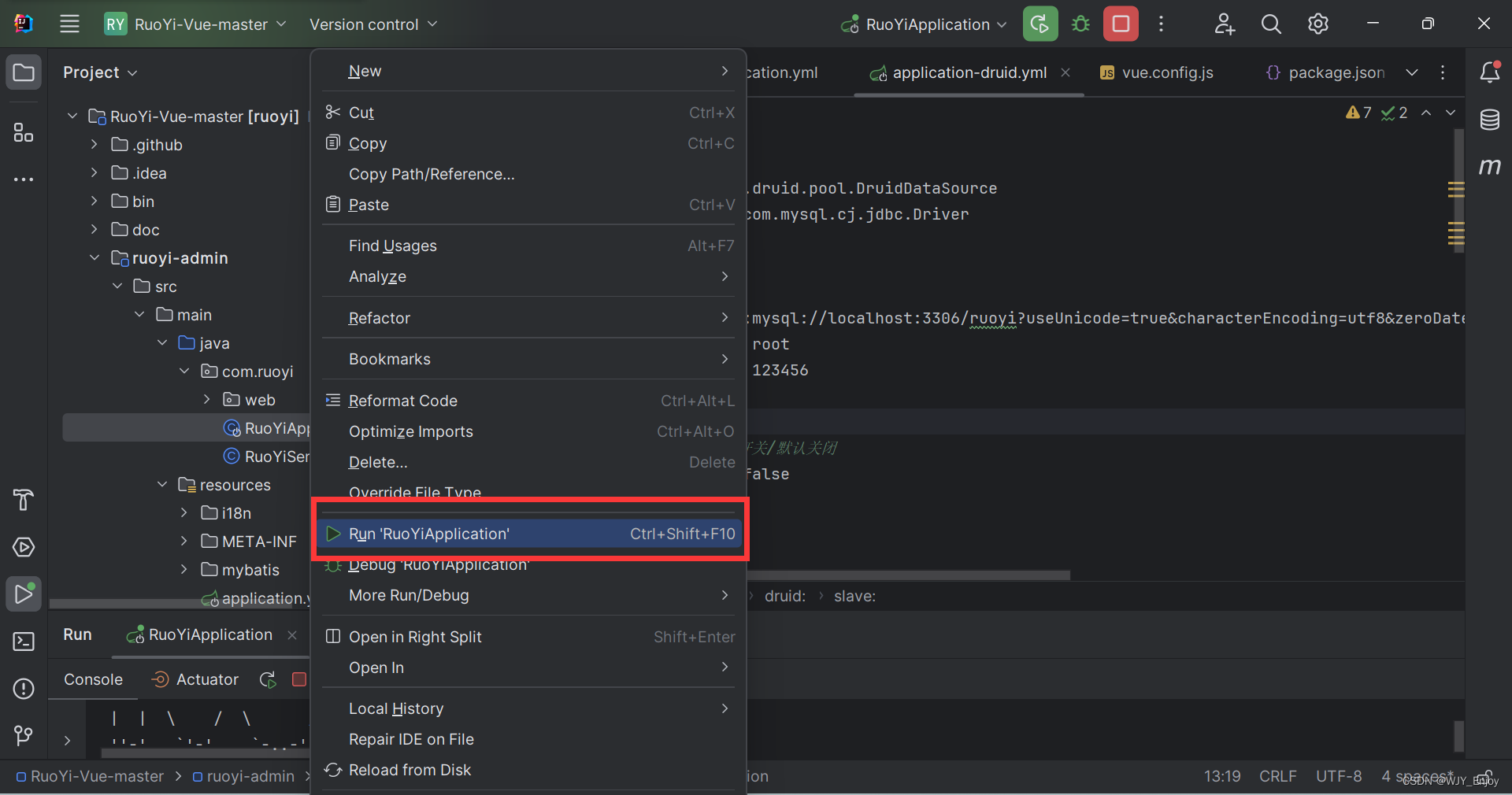Open the Refactor submenu
The height and width of the screenshot is (795, 1512).
pyautogui.click(x=529, y=318)
